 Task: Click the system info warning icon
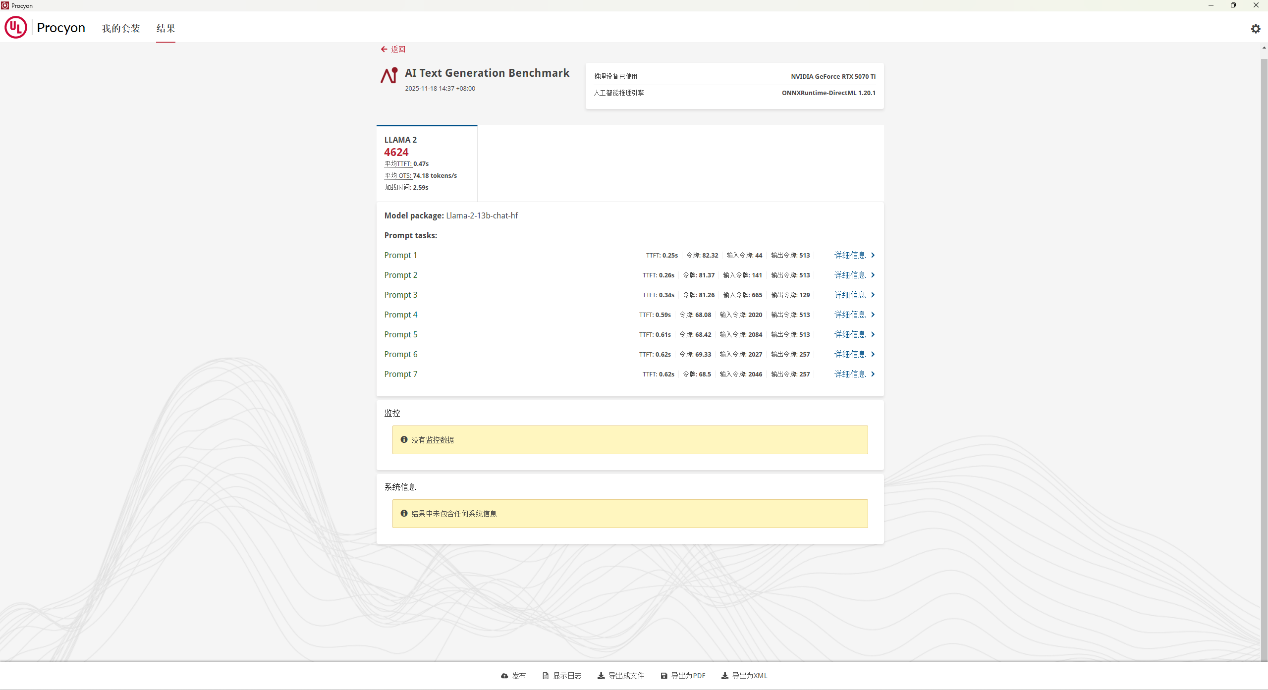pyautogui.click(x=404, y=513)
